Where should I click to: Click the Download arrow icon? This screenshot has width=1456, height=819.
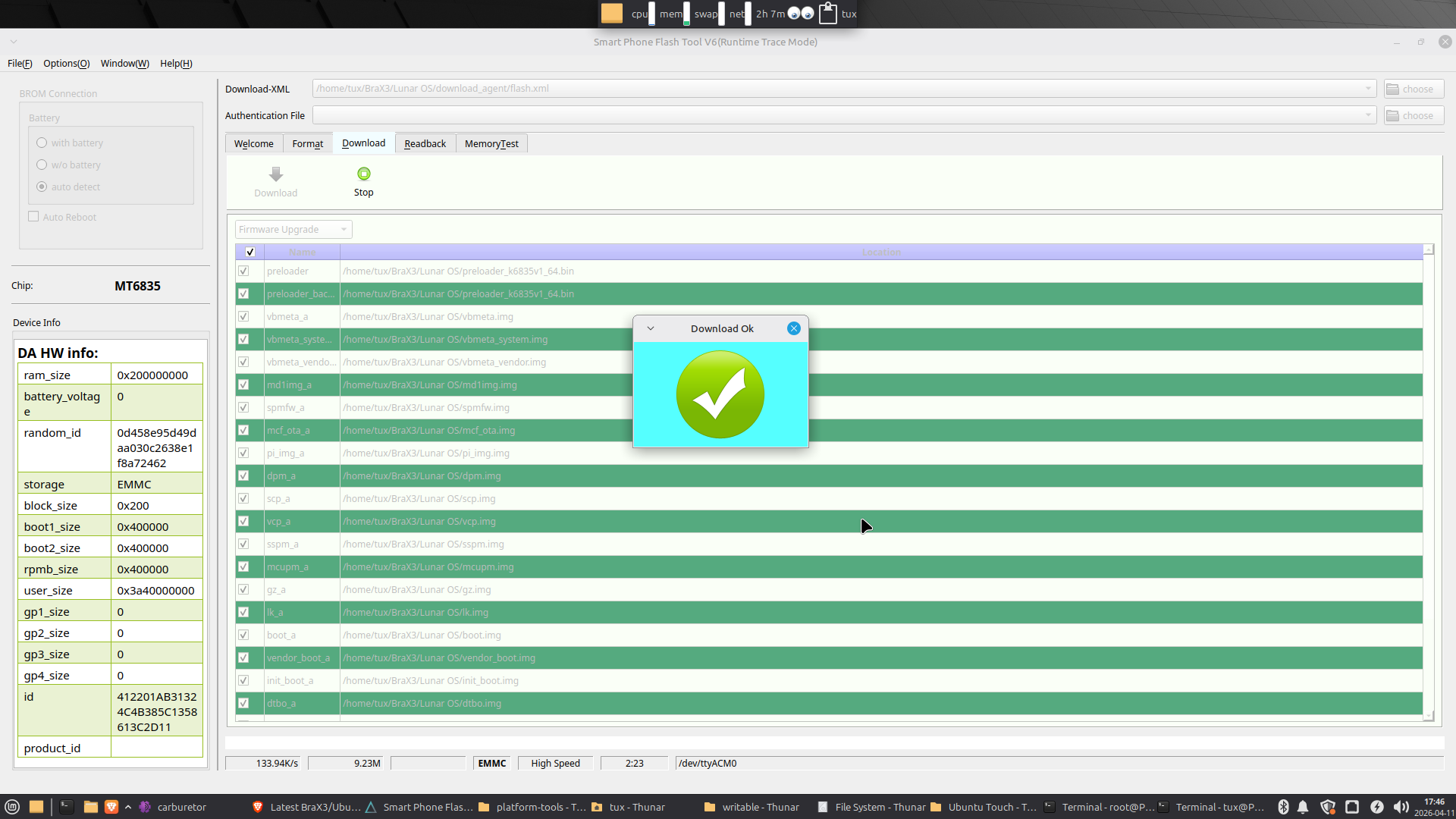pyautogui.click(x=276, y=174)
